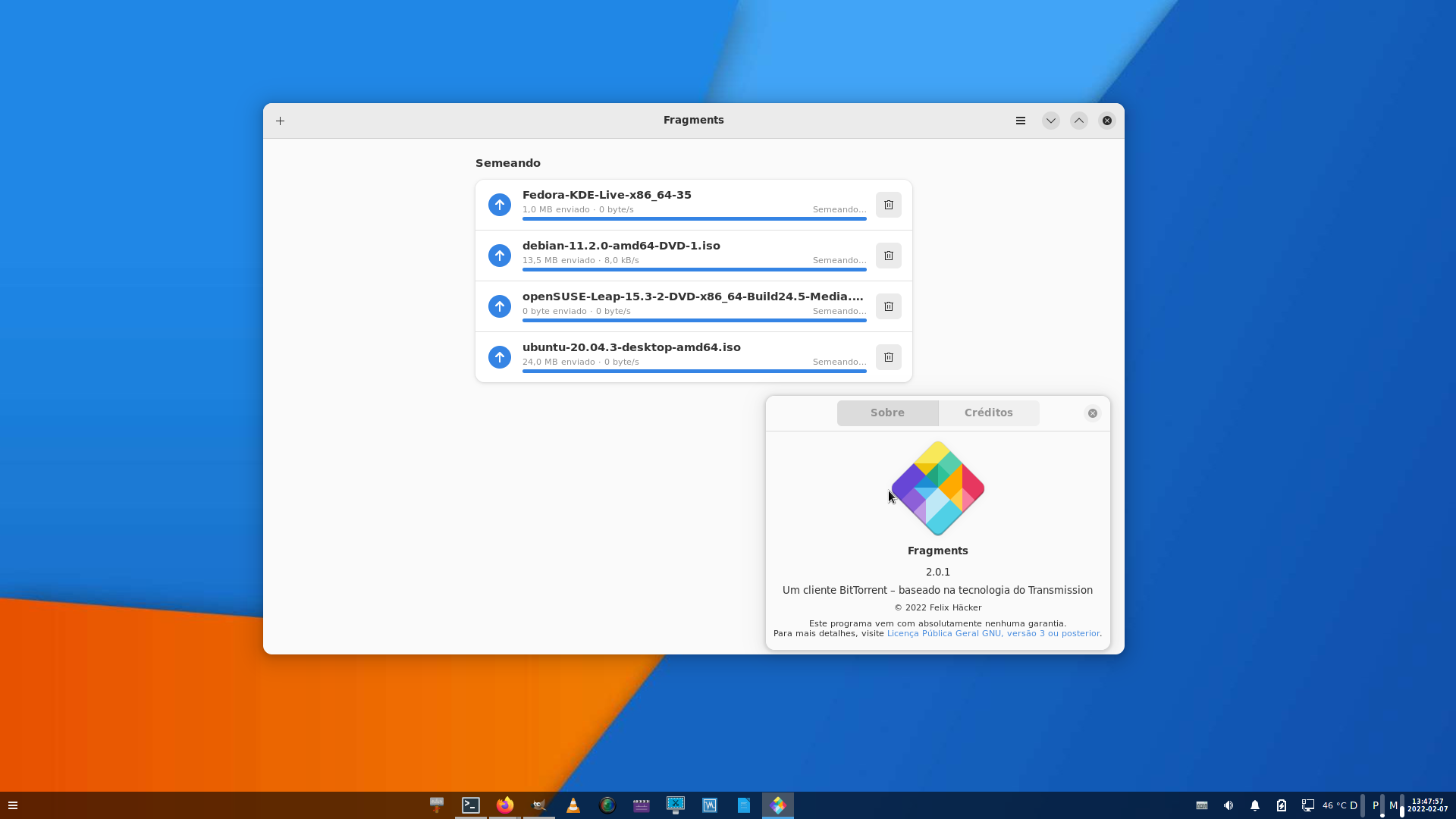This screenshot has width=1456, height=819.
Task: Open the camera lens app in the taskbar
Action: (607, 805)
